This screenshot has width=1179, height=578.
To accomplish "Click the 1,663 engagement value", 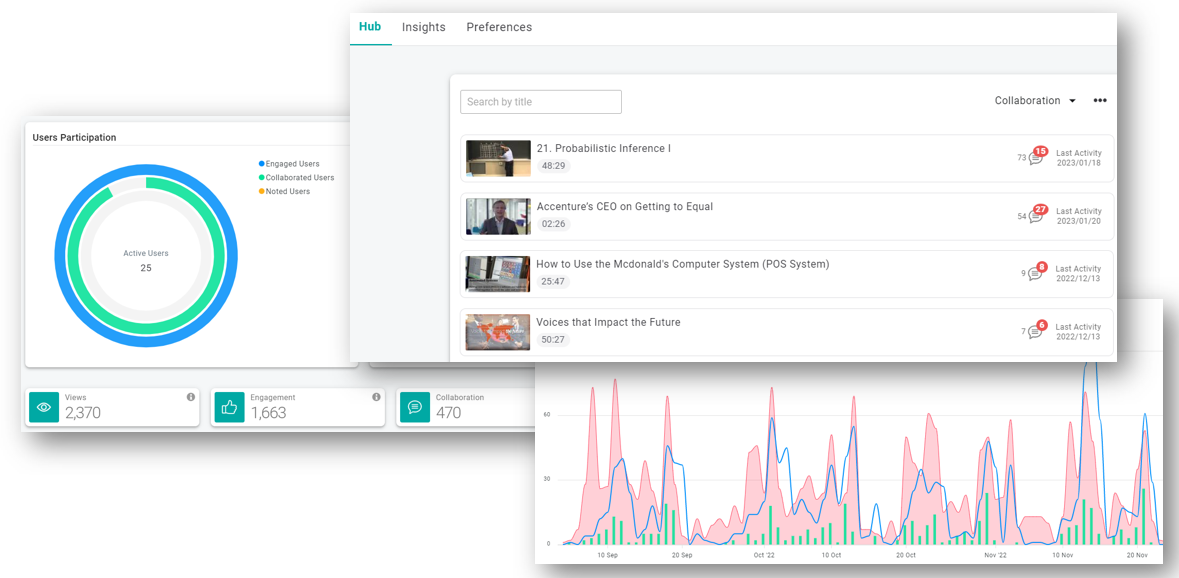I will 268,413.
